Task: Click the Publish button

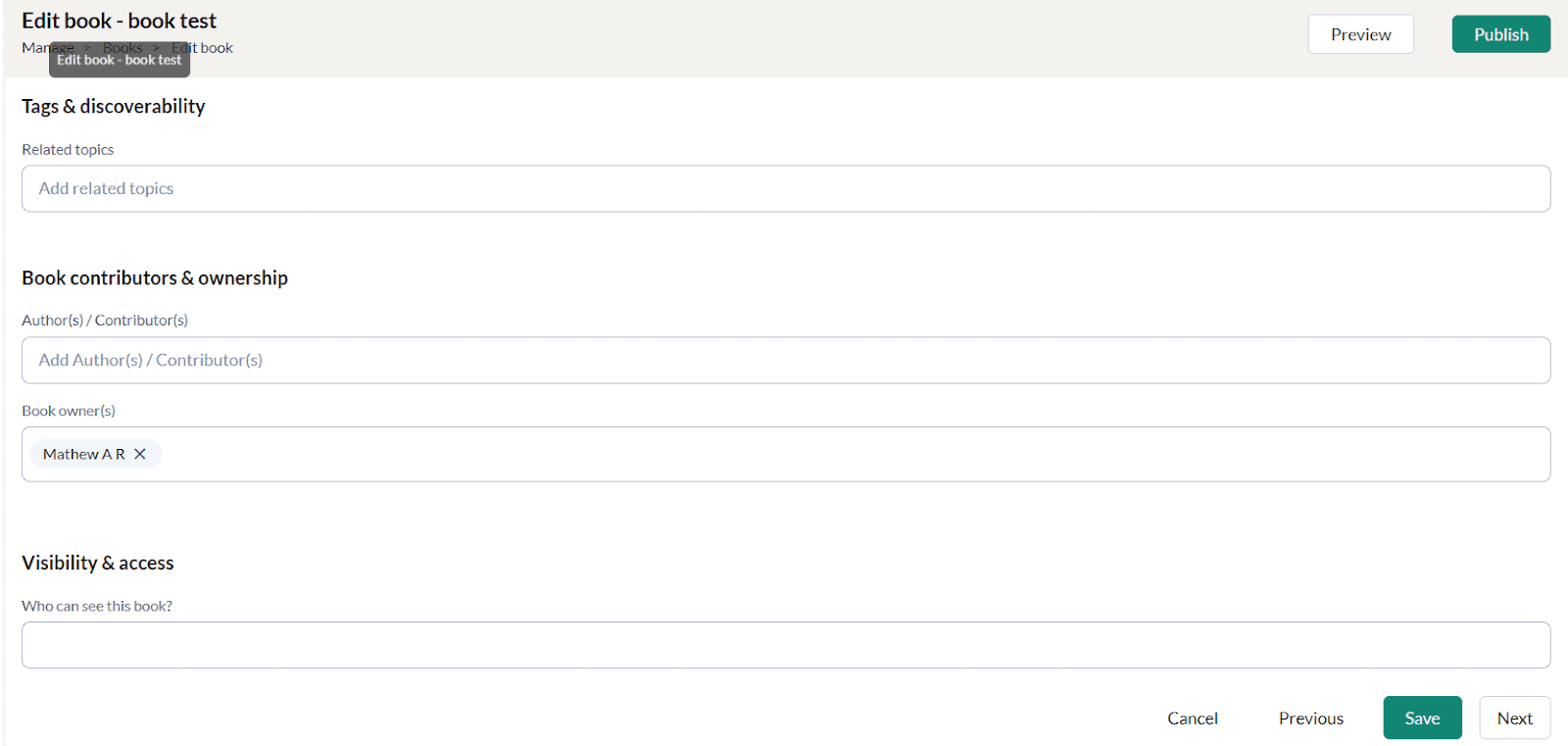Action: tap(1500, 34)
